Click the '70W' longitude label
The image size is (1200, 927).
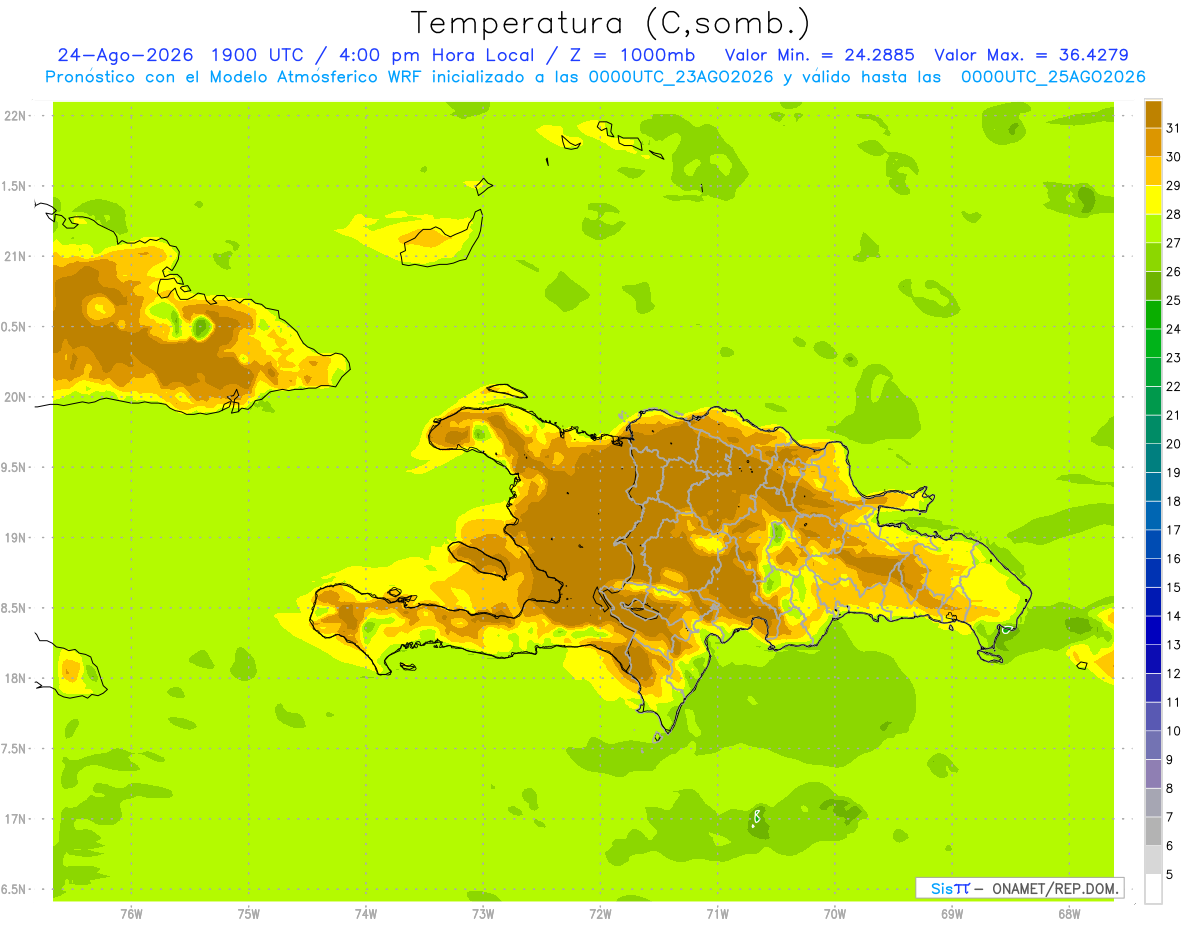(x=835, y=913)
